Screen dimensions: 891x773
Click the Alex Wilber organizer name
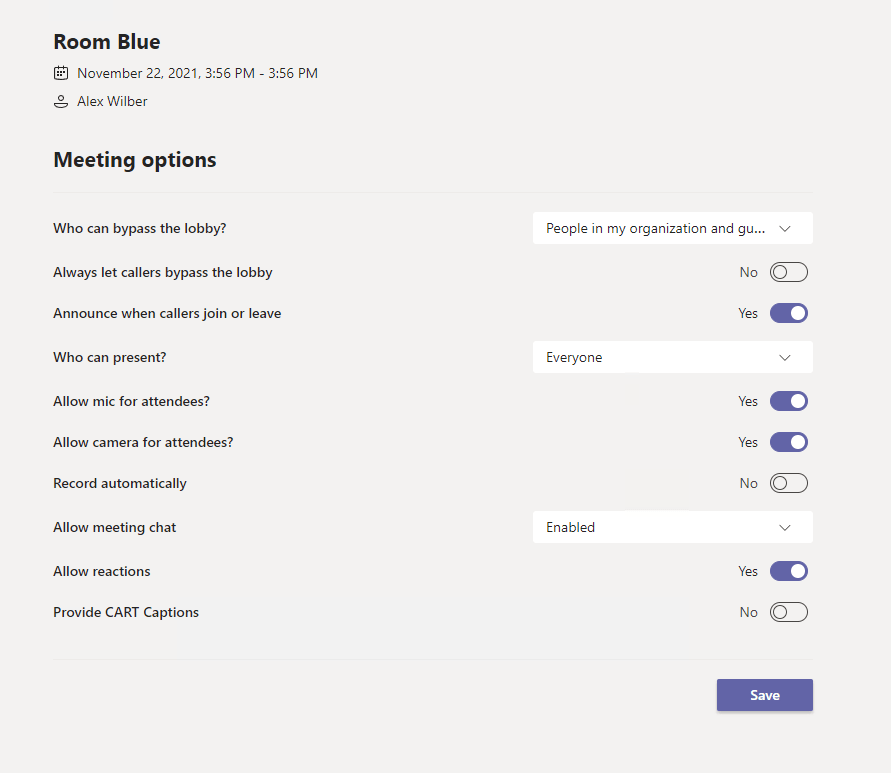[x=112, y=102]
